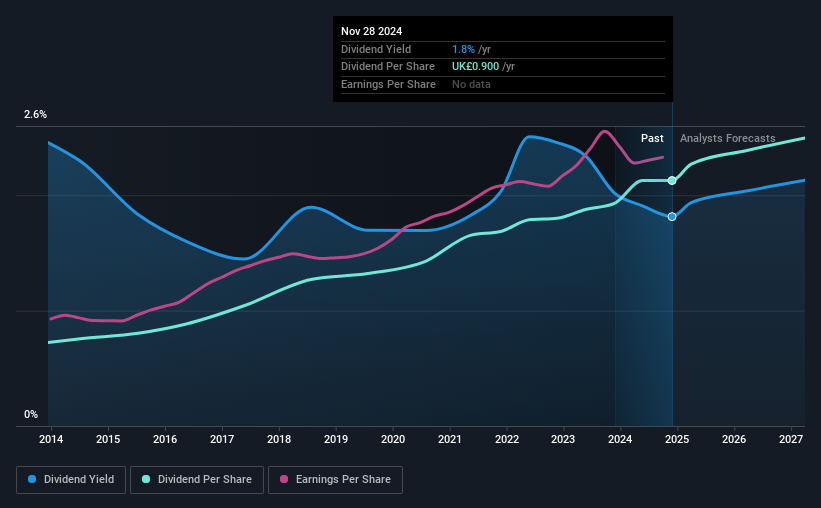Click the pink Earnings Per Share legend dot

tap(284, 479)
